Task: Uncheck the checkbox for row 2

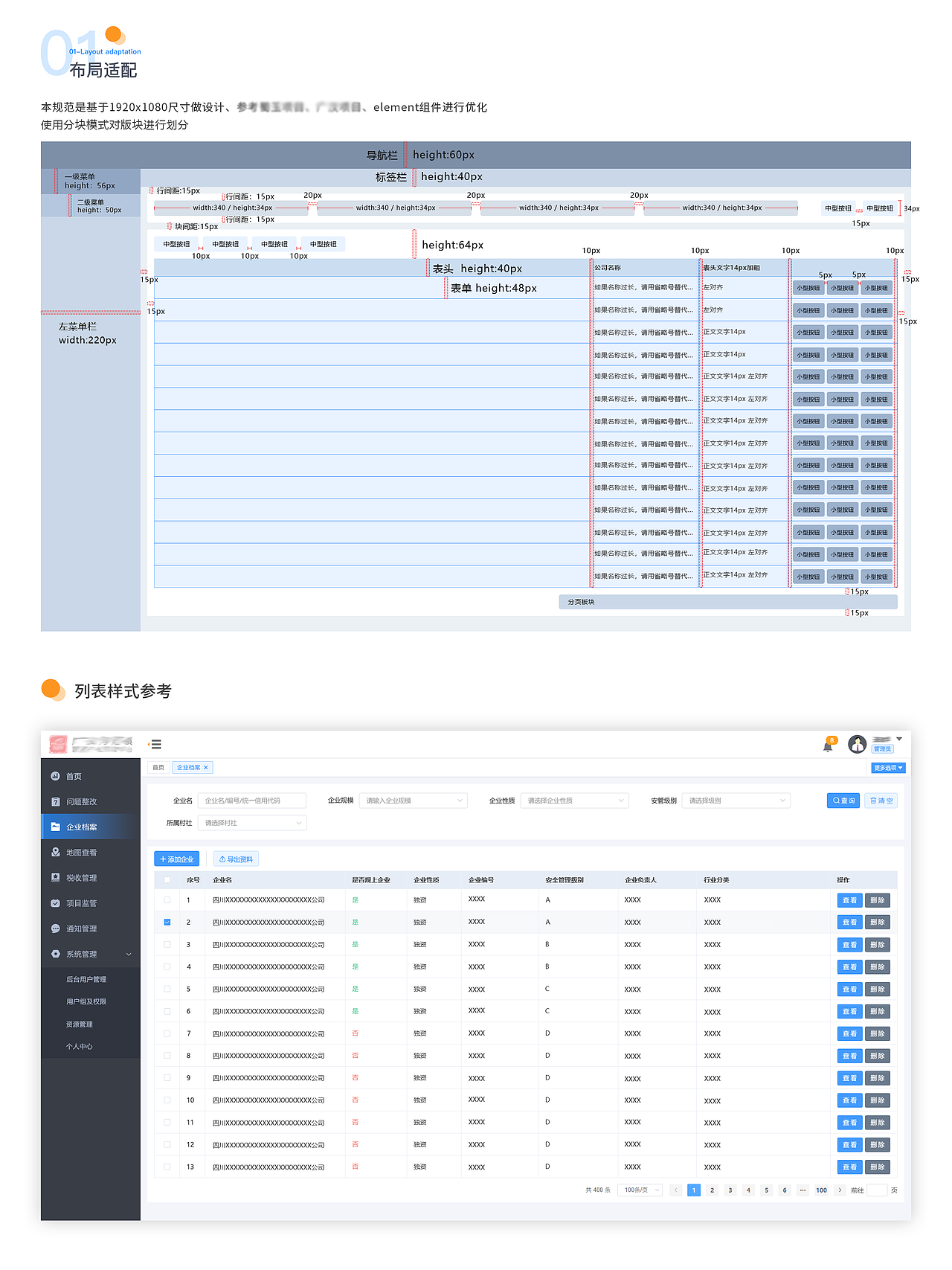Action: [x=167, y=923]
